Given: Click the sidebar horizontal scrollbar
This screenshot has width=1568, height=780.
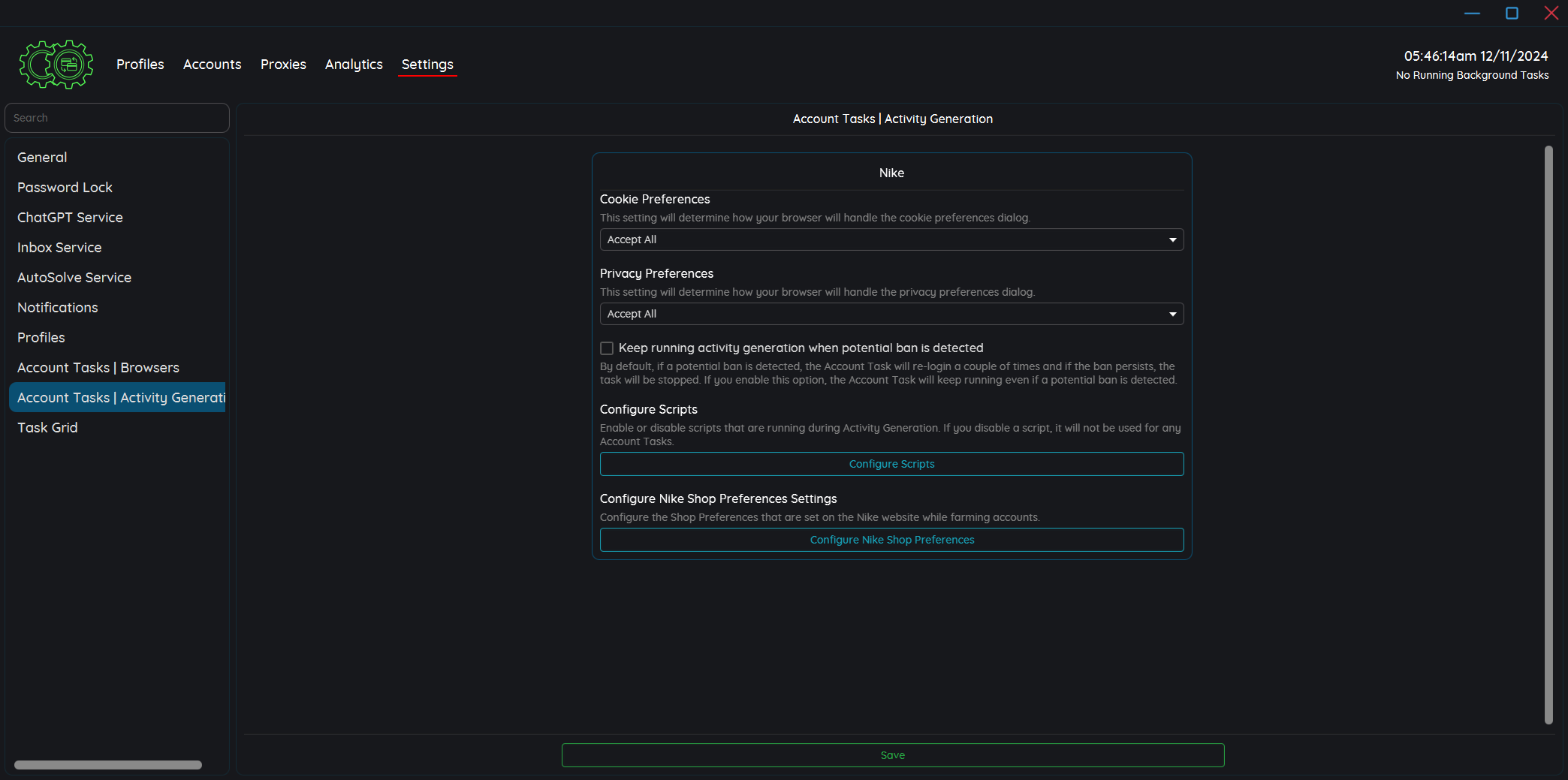Looking at the screenshot, I should [108, 765].
